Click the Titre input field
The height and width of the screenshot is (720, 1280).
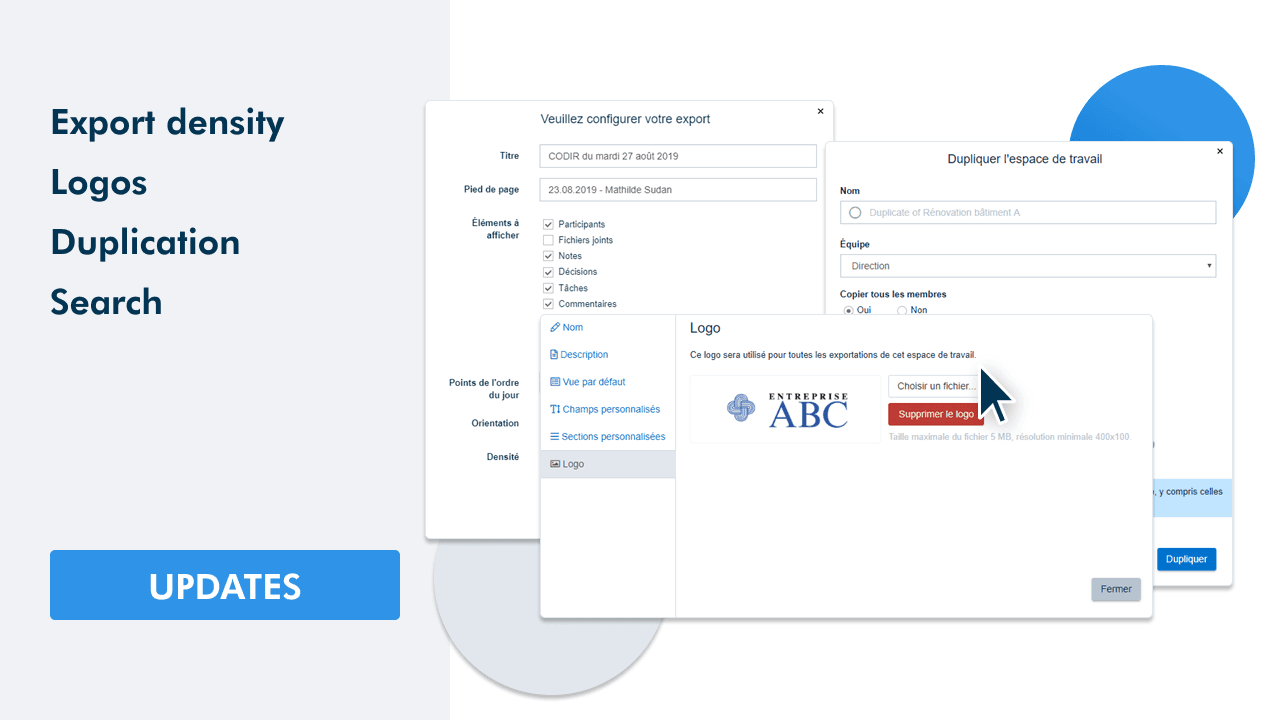(678, 156)
